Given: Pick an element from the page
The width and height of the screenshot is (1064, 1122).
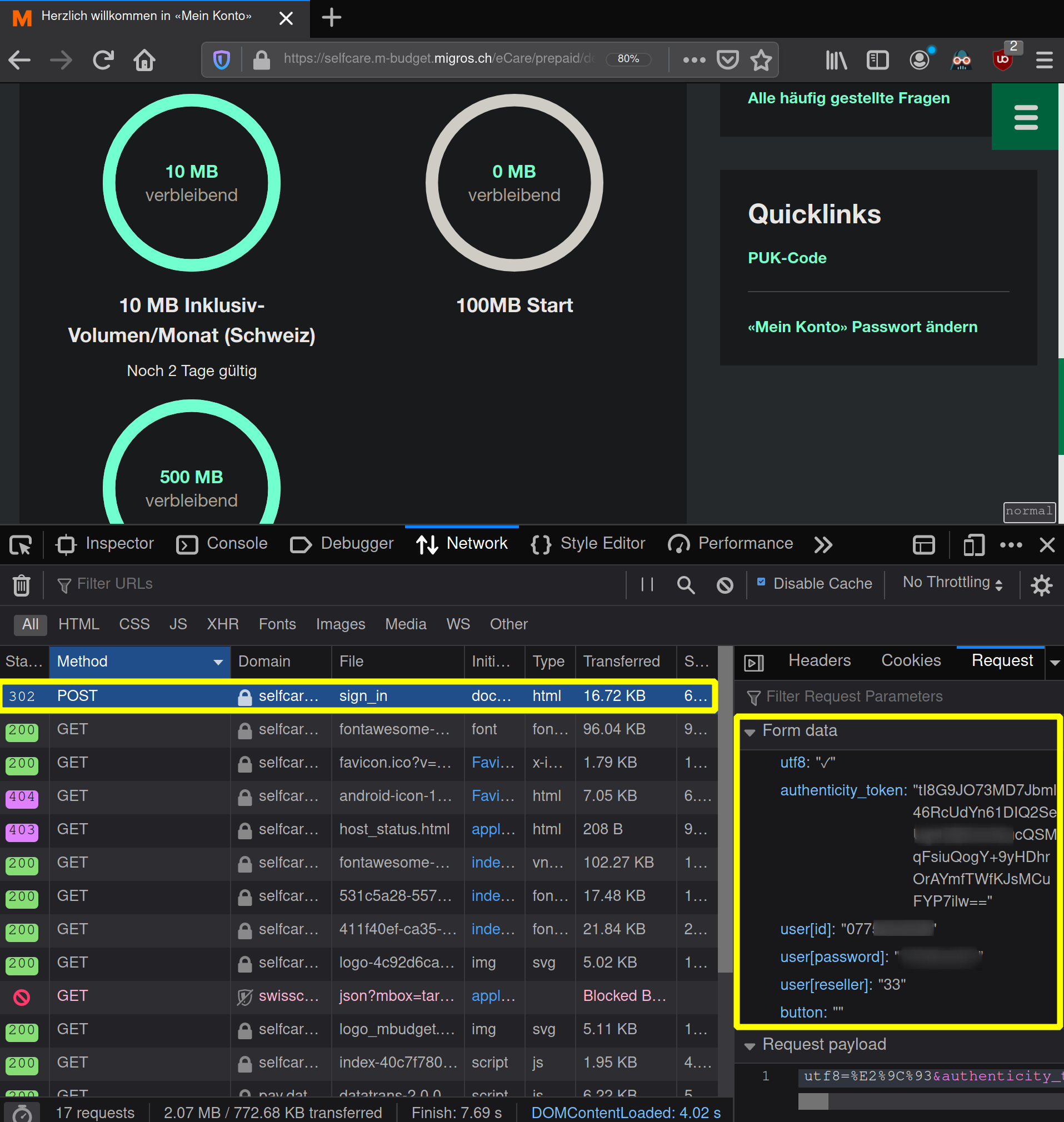Looking at the screenshot, I should (21, 545).
